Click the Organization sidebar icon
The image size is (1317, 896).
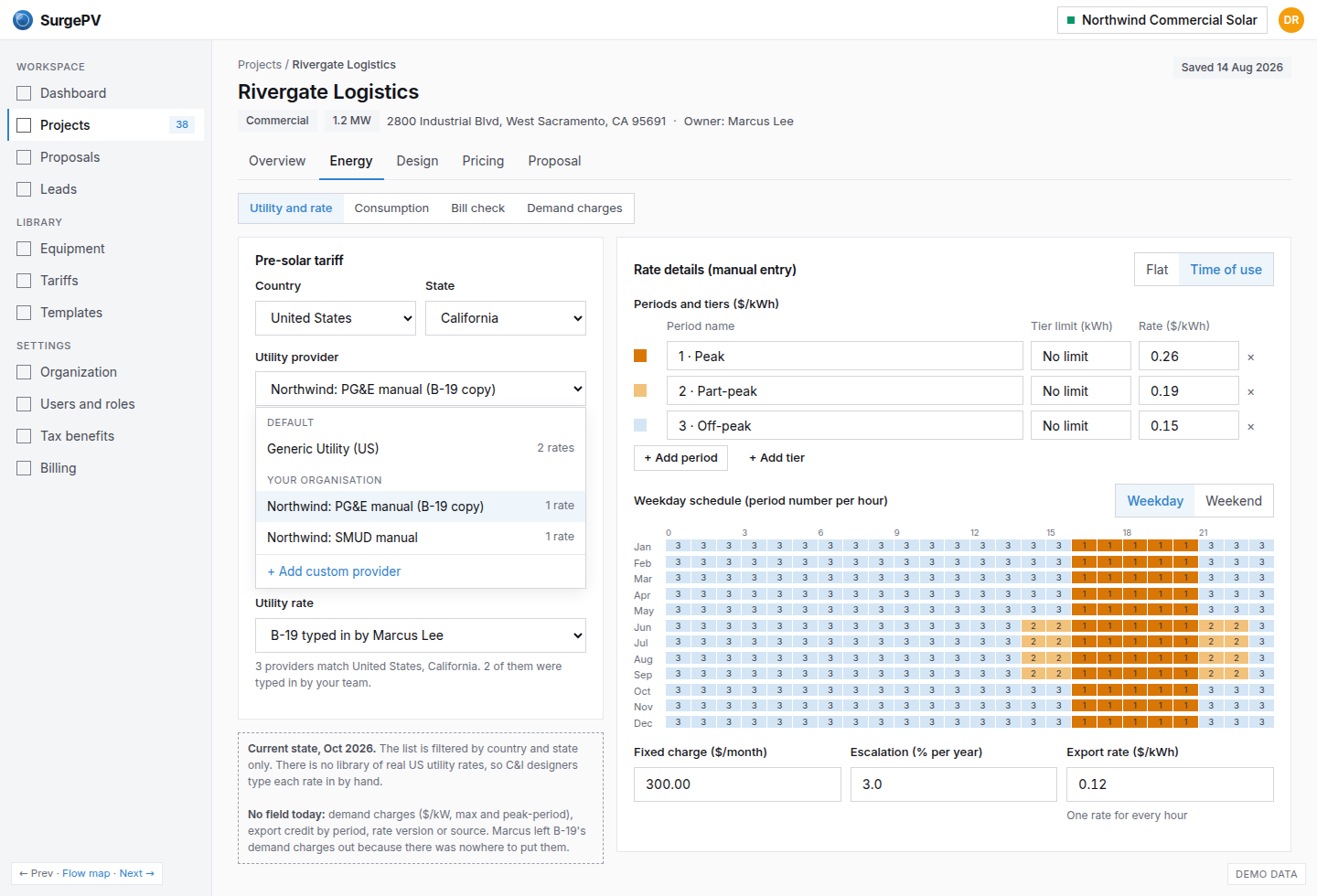24,372
